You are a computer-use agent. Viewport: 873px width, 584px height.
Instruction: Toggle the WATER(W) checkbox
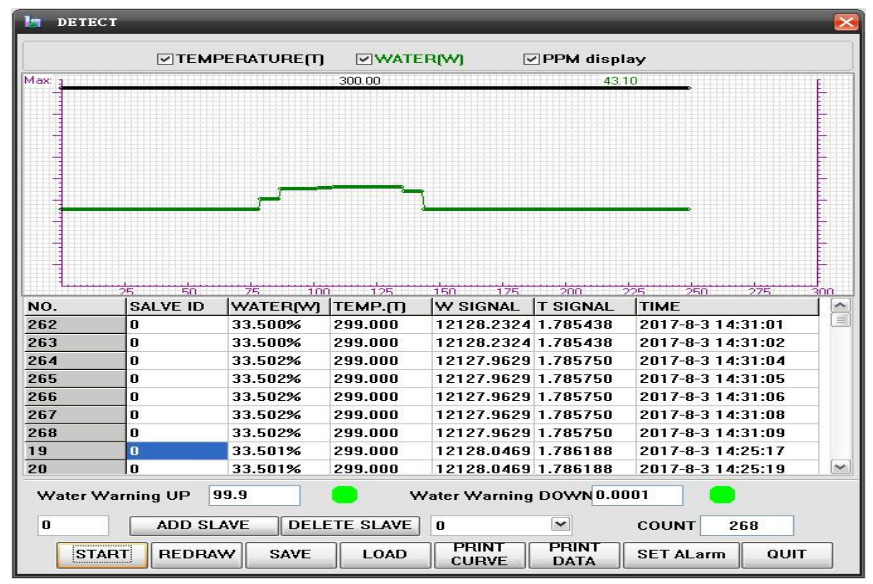pos(364,59)
